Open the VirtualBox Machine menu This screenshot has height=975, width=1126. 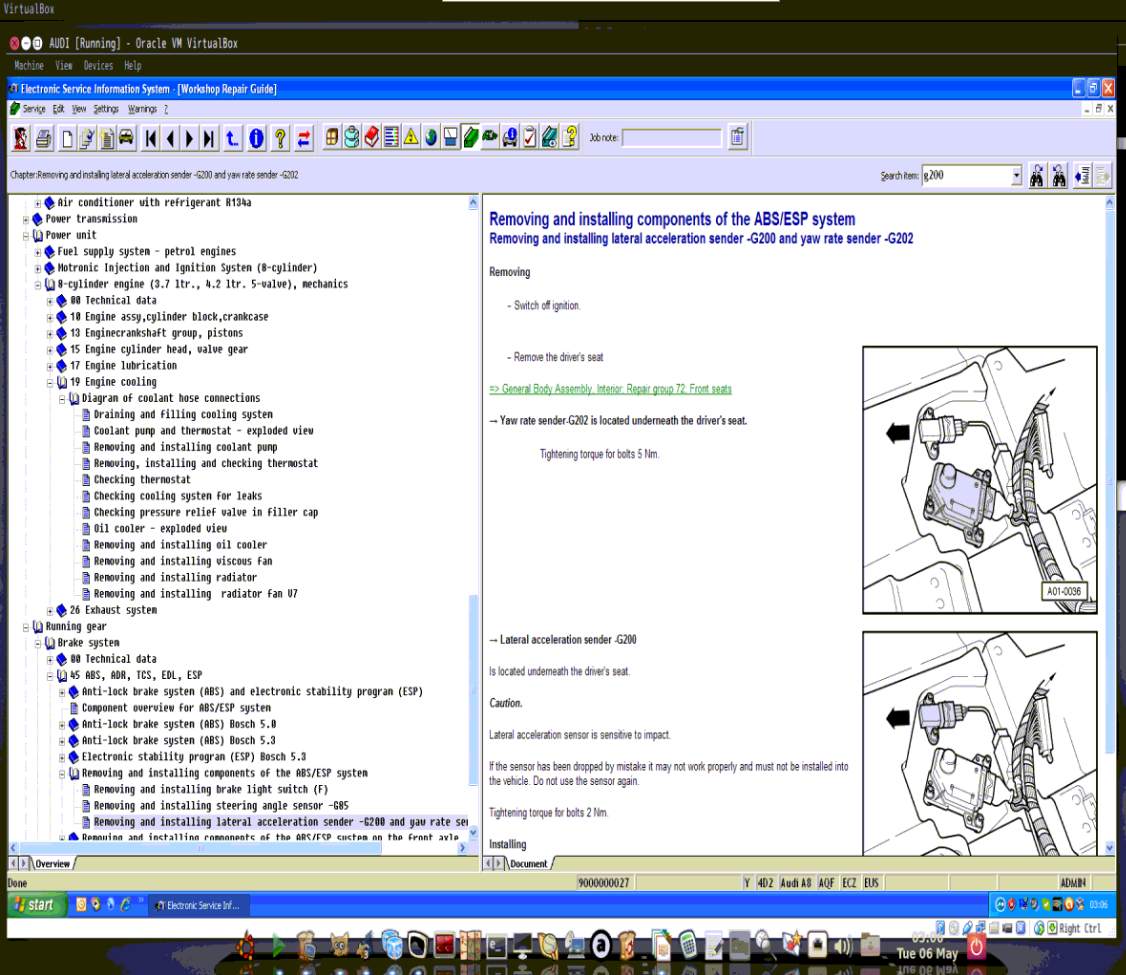pos(29,66)
